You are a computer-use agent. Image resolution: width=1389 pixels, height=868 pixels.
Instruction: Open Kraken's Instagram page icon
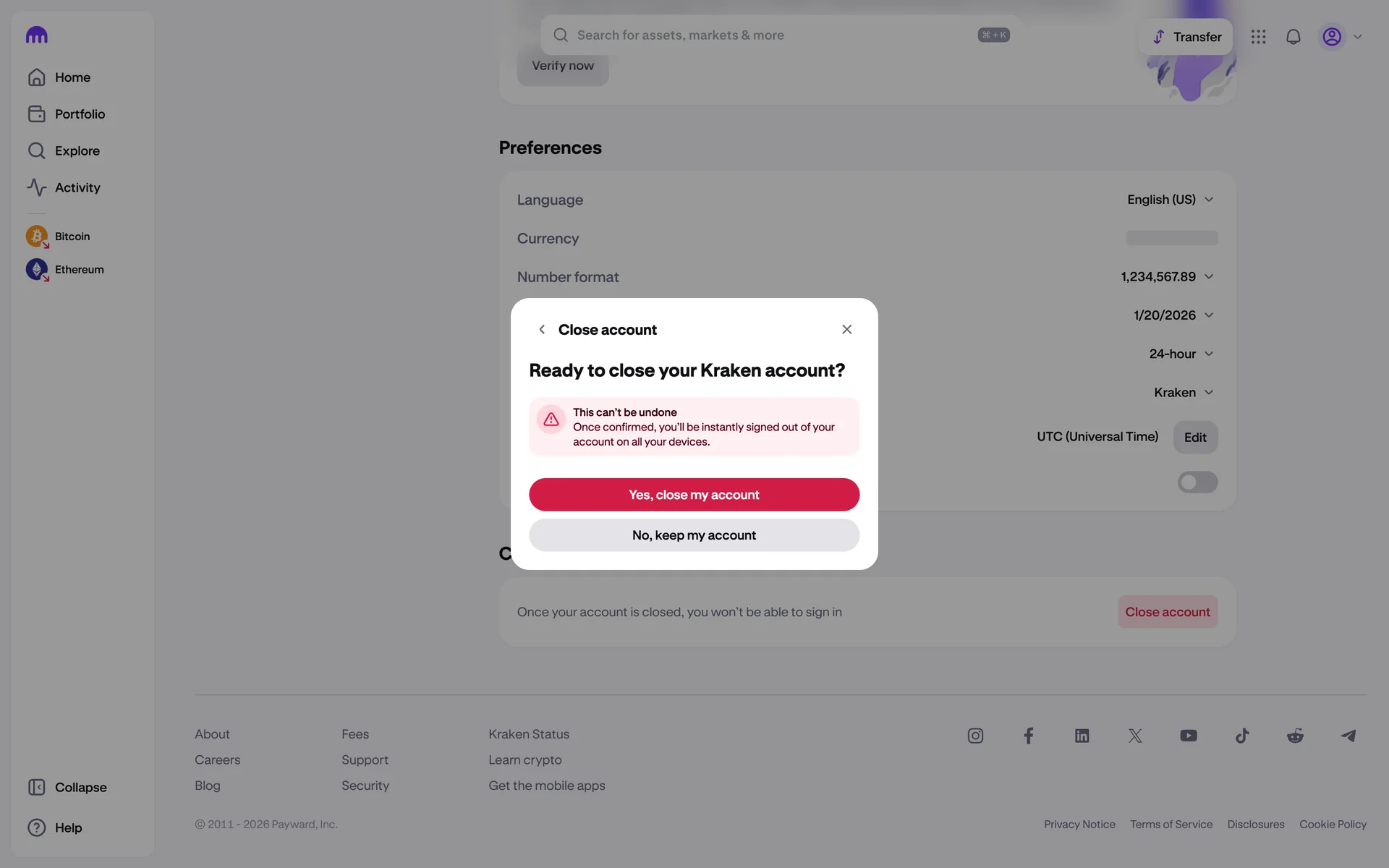tap(975, 736)
